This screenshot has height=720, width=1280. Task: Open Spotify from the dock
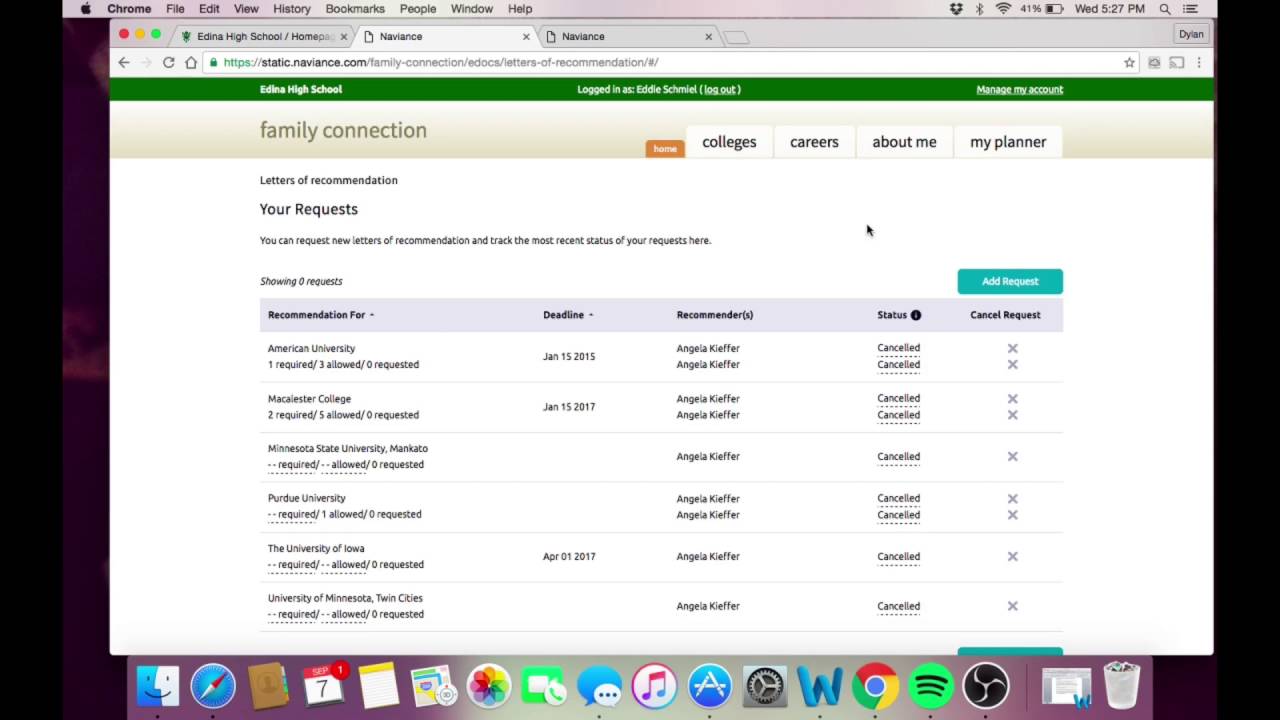pyautogui.click(x=930, y=686)
